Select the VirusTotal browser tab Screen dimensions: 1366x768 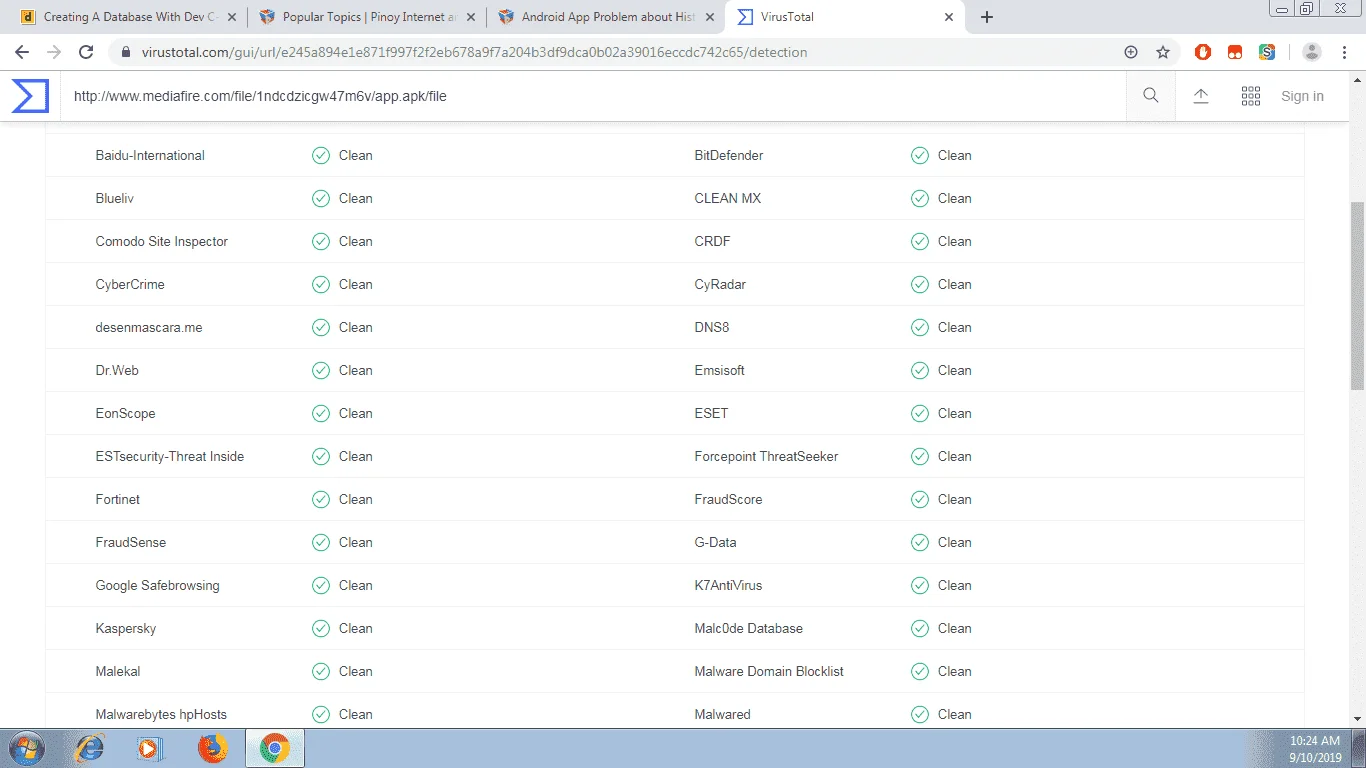(x=845, y=17)
